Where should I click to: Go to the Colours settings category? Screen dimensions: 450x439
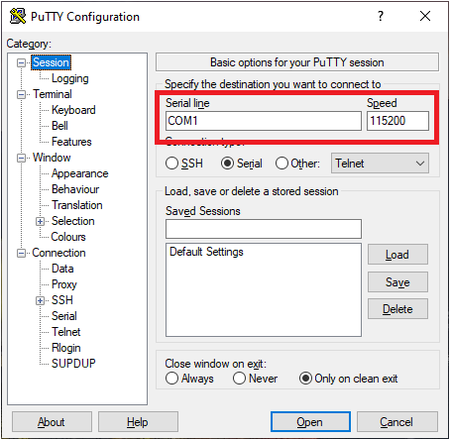click(68, 237)
